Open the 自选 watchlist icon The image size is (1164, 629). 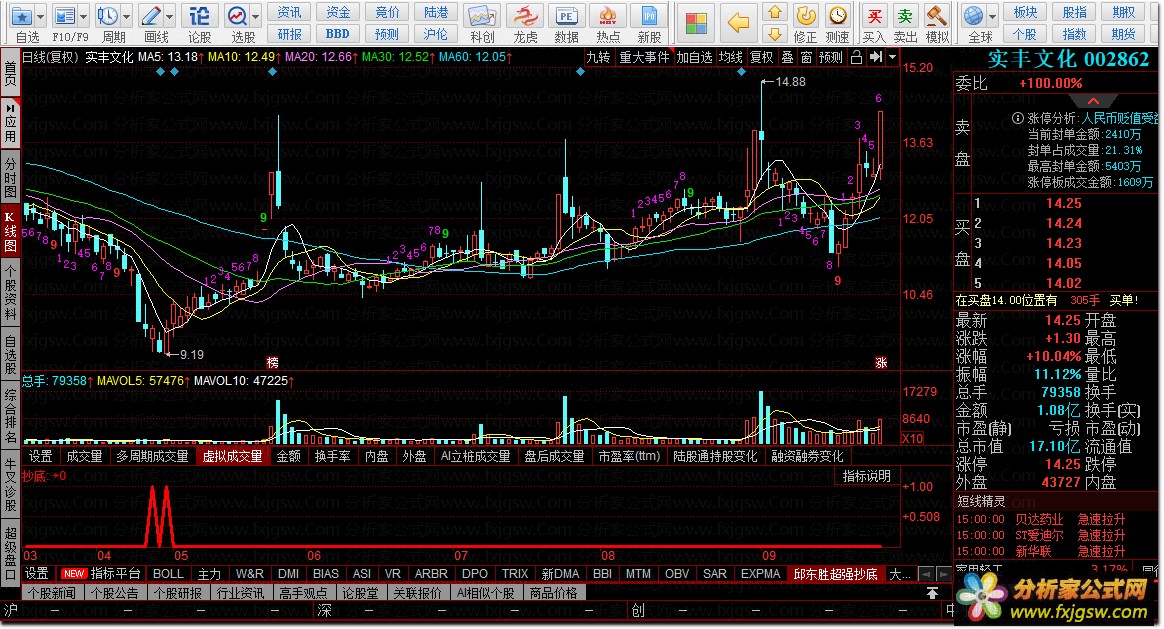tap(22, 16)
